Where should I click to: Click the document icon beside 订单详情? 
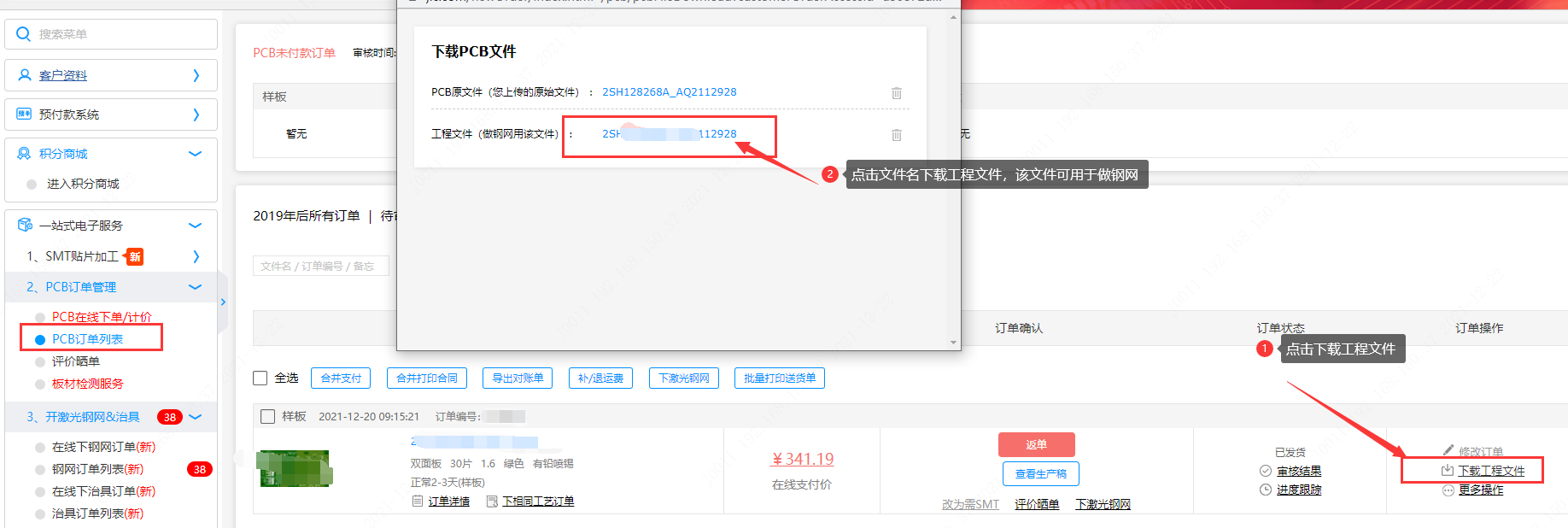418,502
